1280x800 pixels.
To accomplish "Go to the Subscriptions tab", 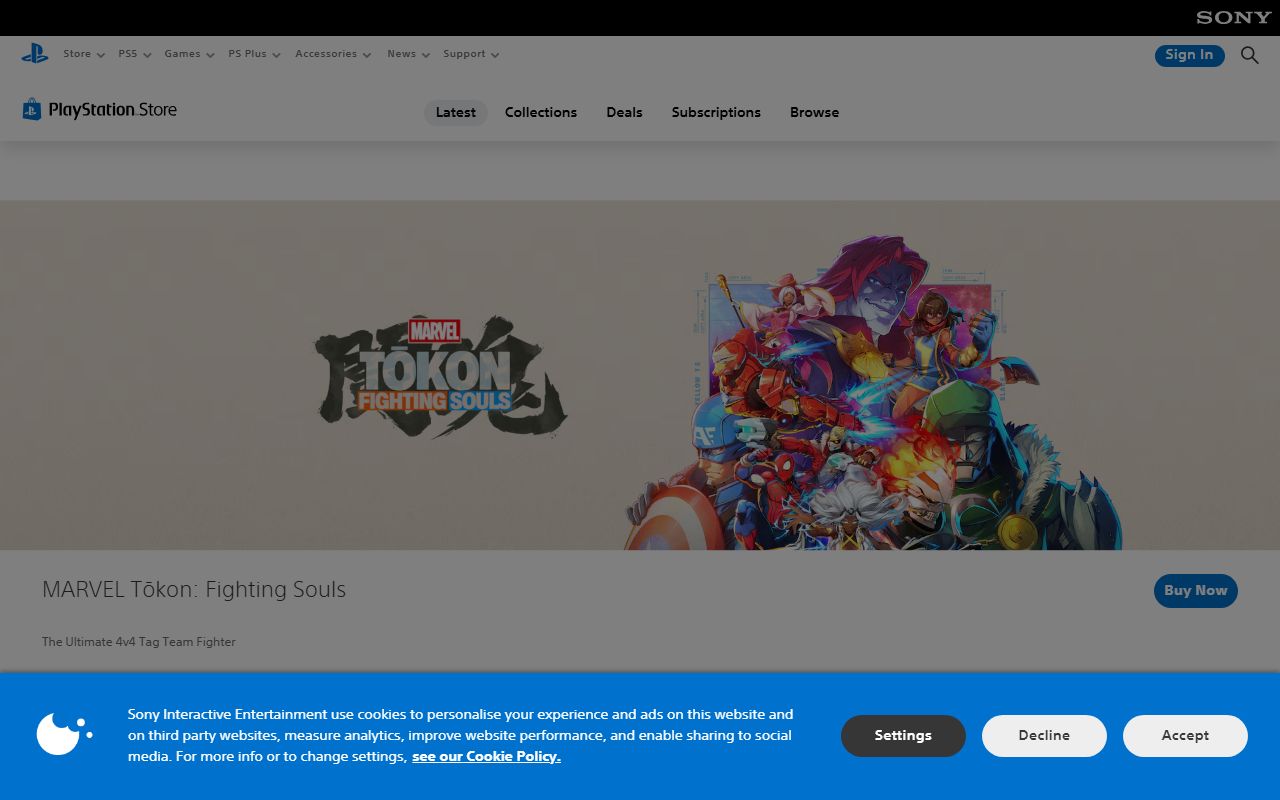I will pos(716,112).
